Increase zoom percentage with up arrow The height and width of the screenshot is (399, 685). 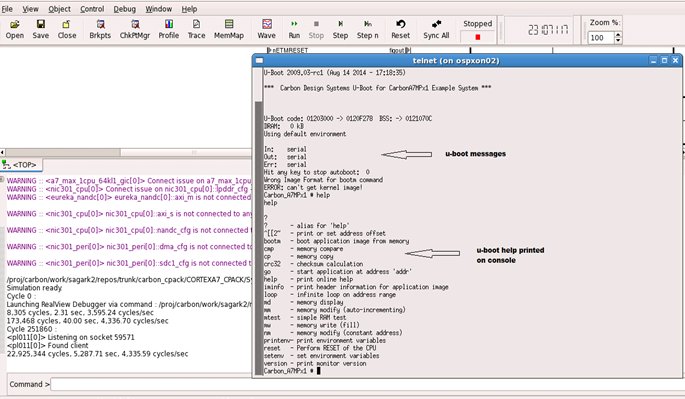pyautogui.click(x=618, y=35)
